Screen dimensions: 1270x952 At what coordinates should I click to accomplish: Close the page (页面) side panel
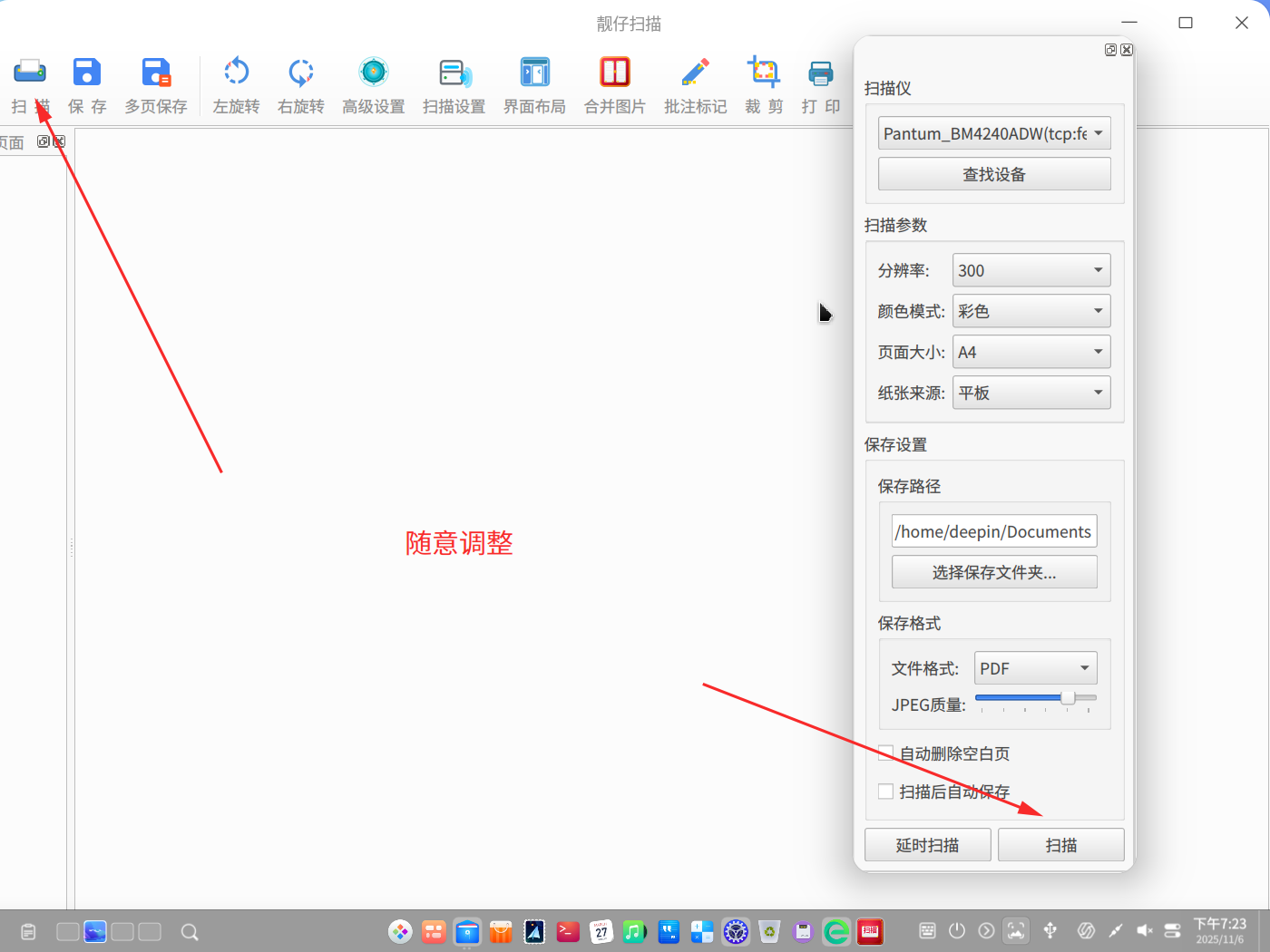(x=59, y=141)
